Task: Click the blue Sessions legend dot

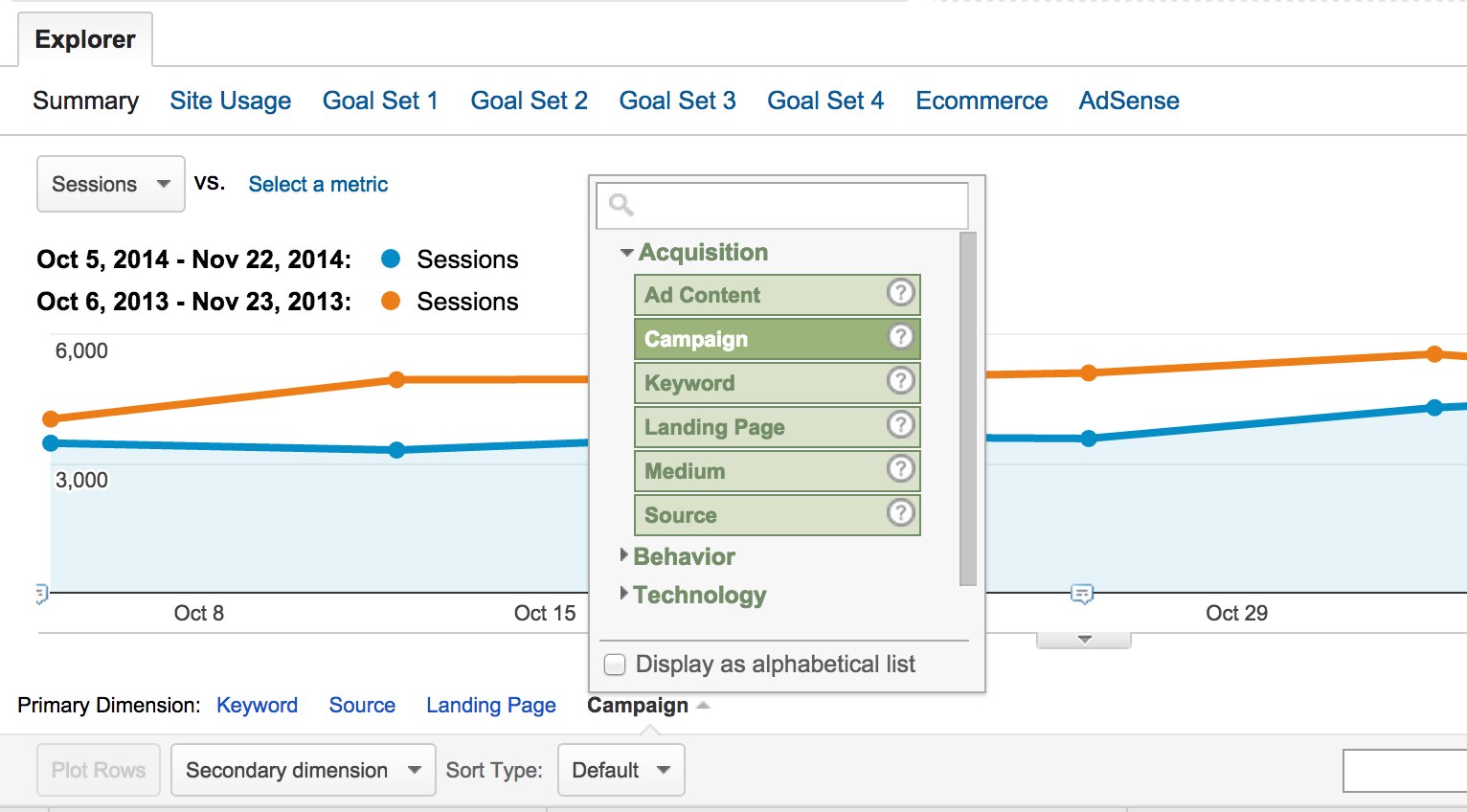Action: (x=391, y=259)
